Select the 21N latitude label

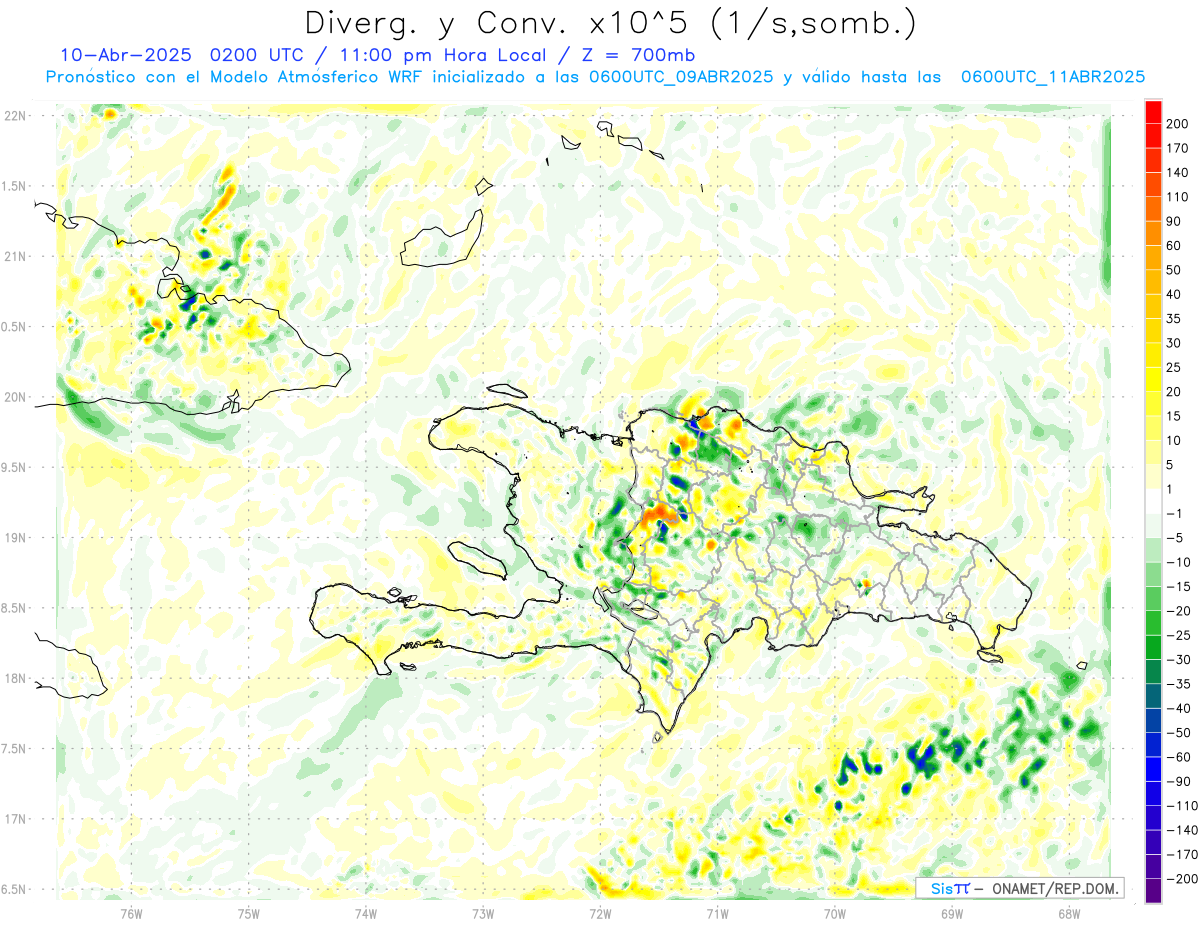tap(15, 256)
